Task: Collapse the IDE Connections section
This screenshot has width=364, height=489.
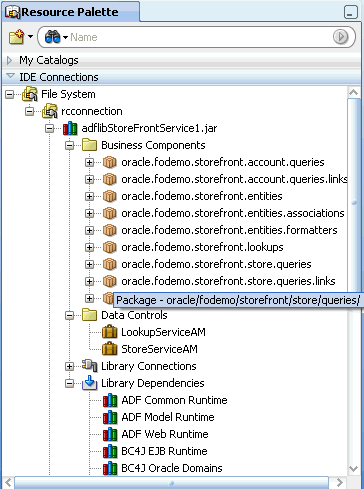Action: (x=10, y=76)
